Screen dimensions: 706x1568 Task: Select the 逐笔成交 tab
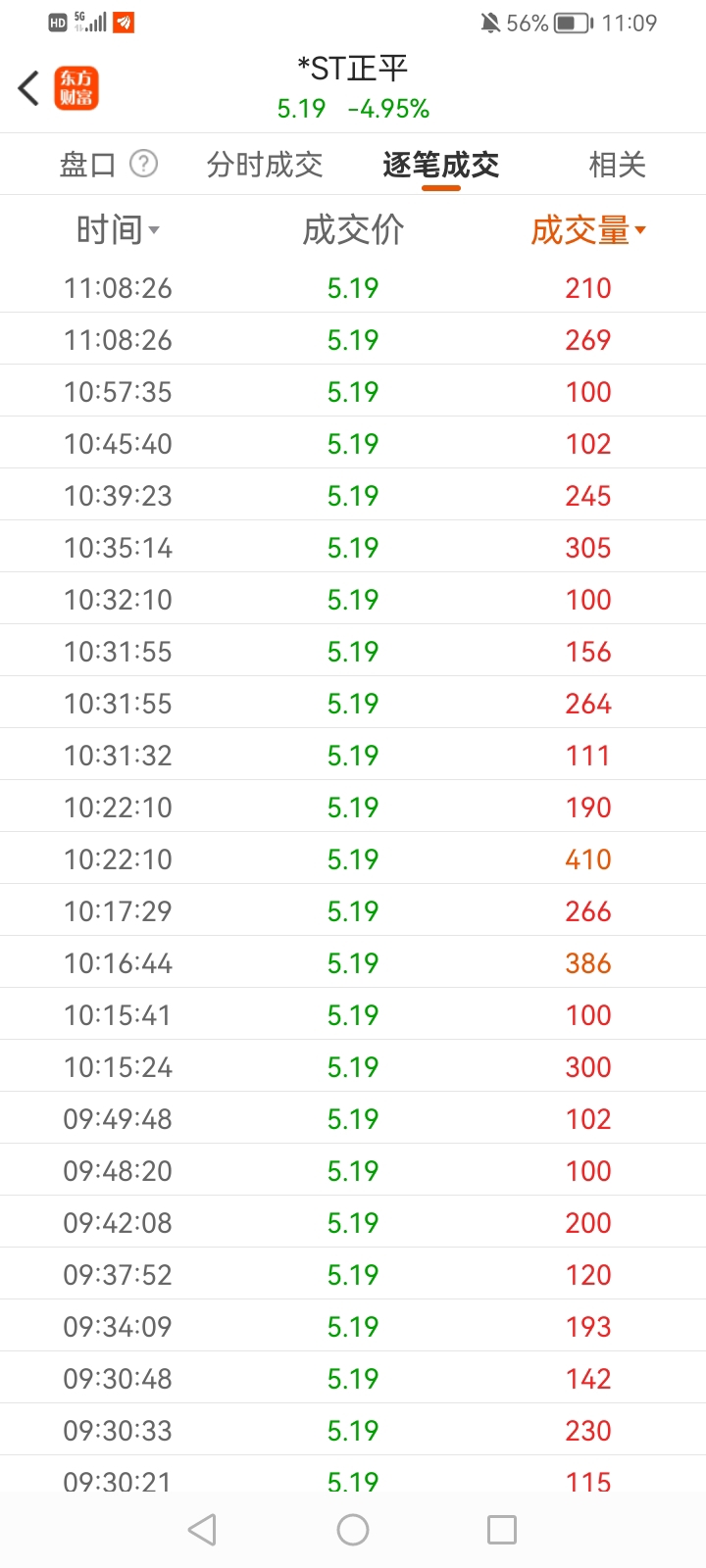tap(441, 165)
